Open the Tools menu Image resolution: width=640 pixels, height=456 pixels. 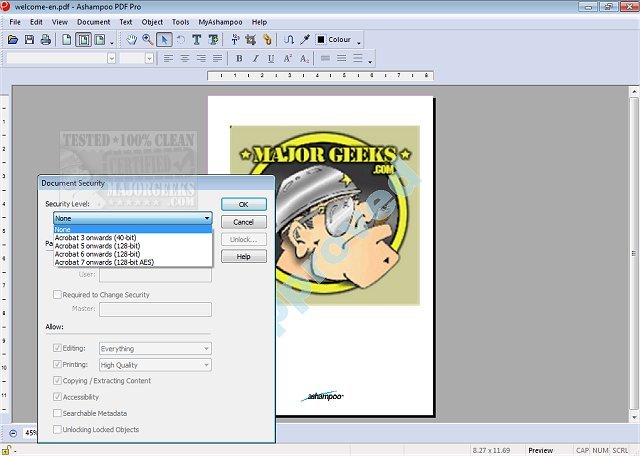click(x=180, y=22)
